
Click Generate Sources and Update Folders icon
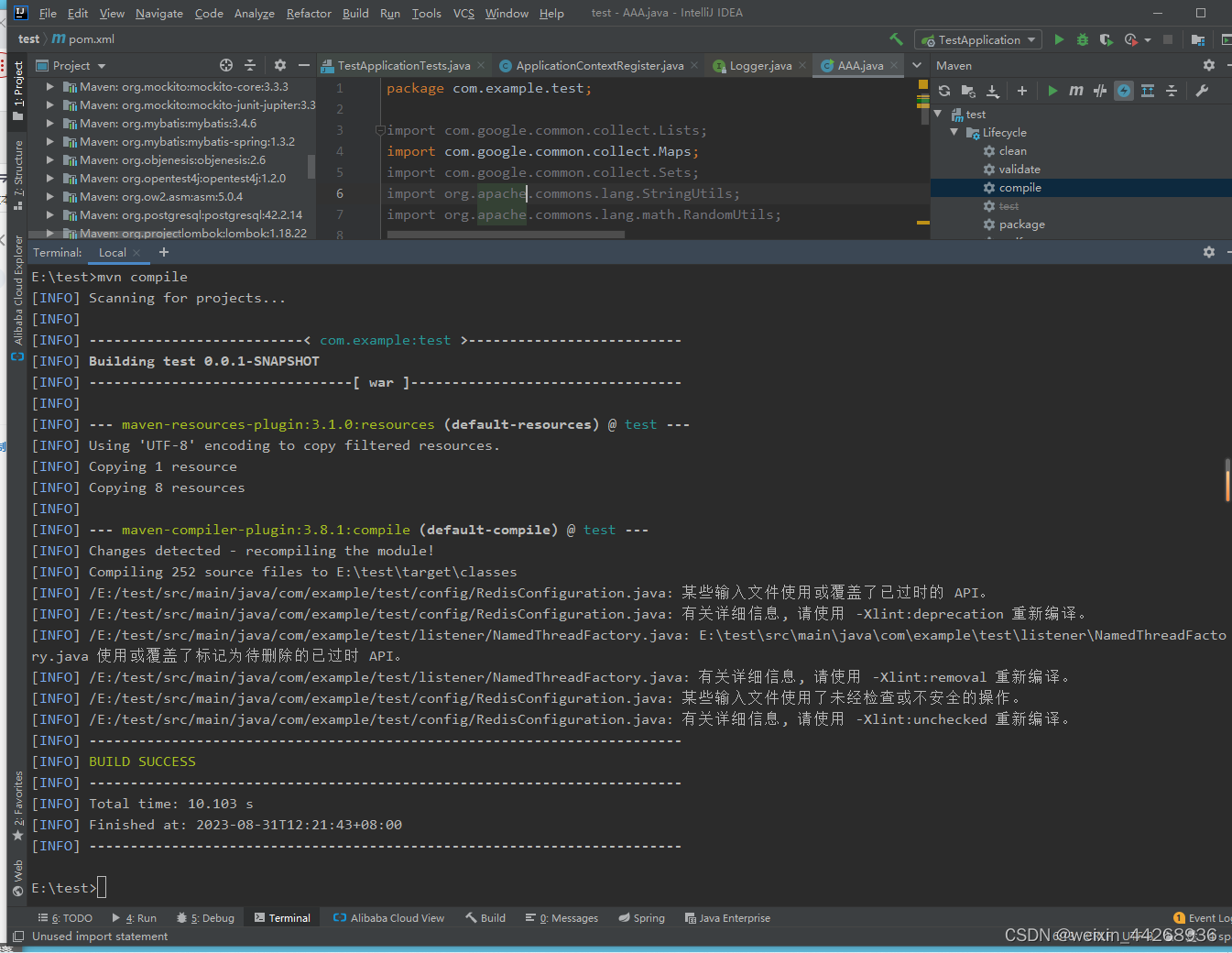[x=968, y=91]
